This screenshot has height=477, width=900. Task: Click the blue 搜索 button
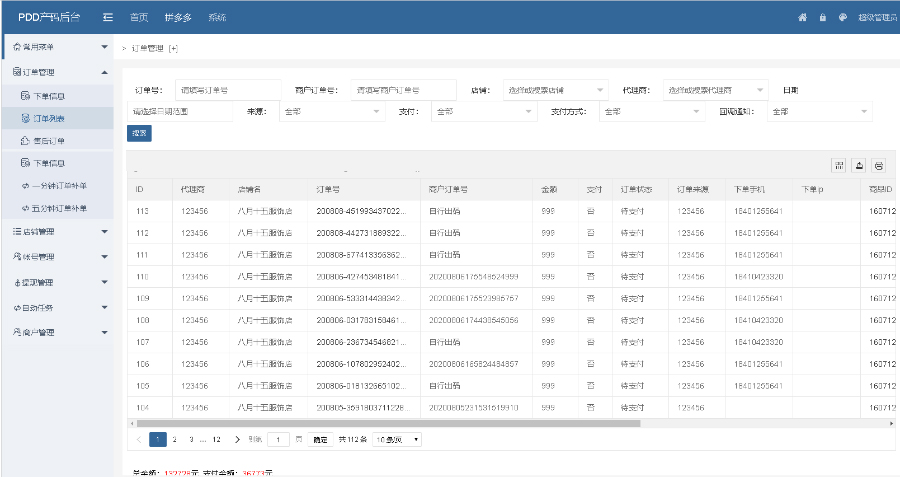tap(139, 133)
